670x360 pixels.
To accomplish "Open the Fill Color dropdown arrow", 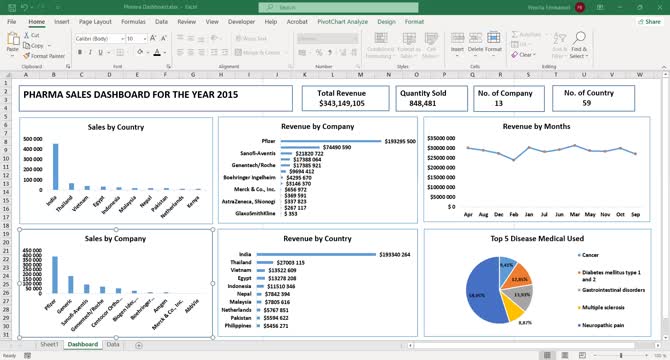I will [148, 53].
